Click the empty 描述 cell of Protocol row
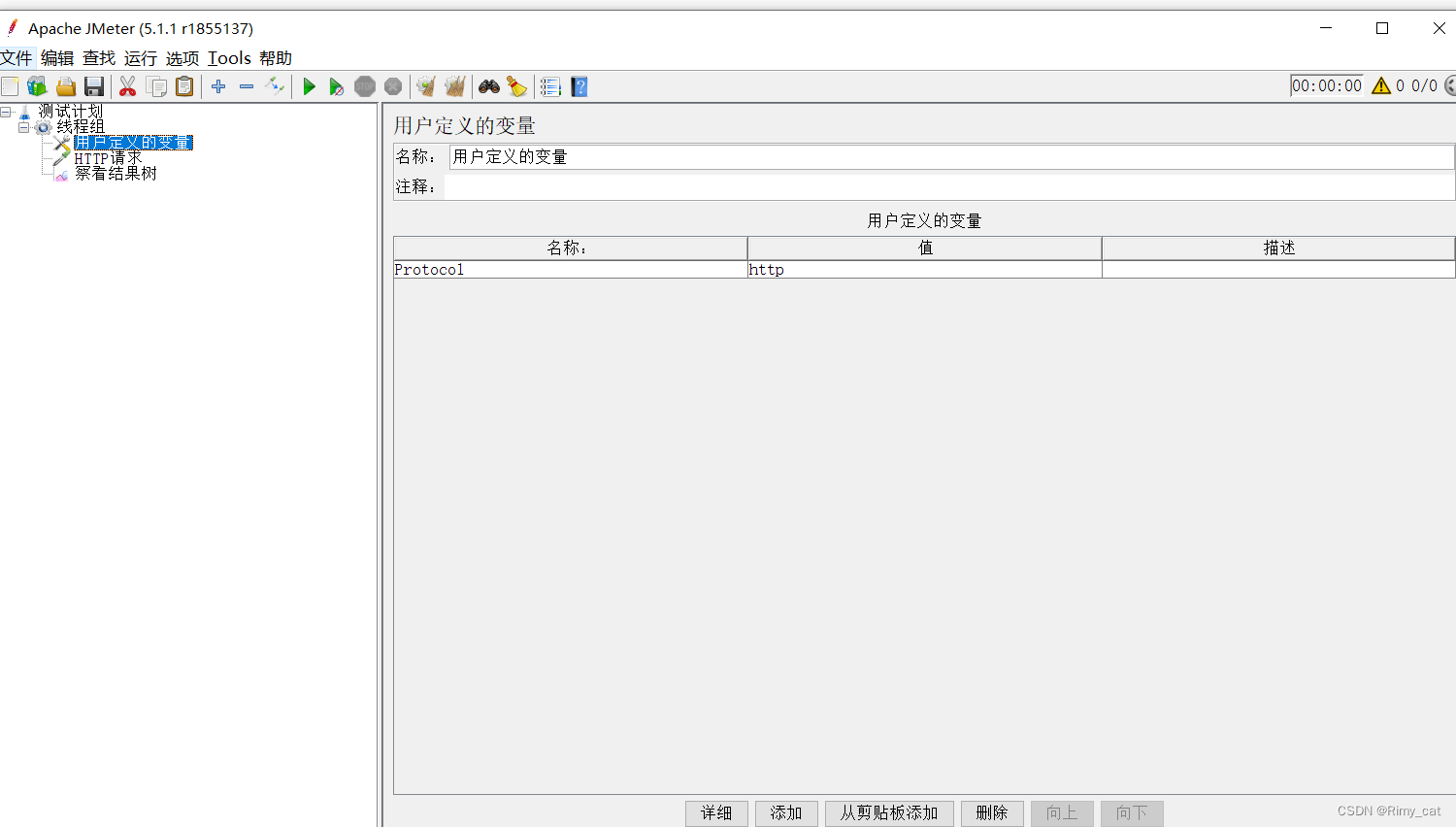 (x=1278, y=270)
